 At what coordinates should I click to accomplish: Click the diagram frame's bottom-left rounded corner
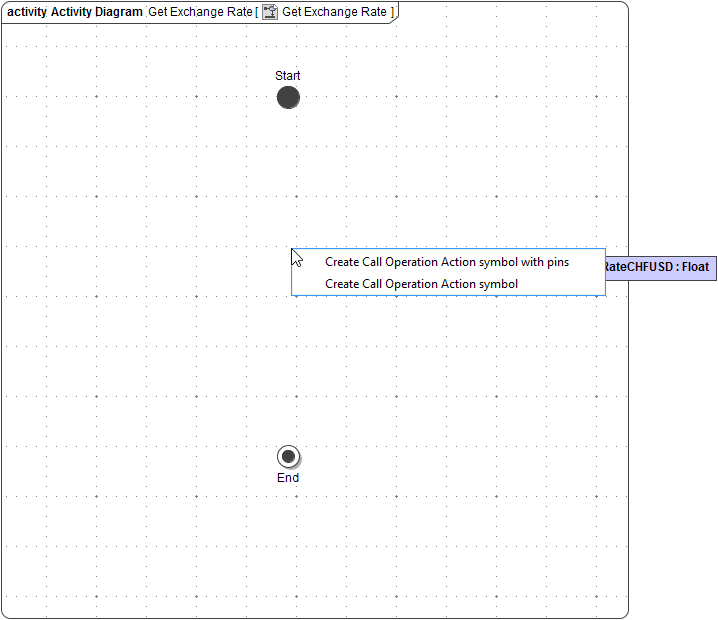(5, 614)
